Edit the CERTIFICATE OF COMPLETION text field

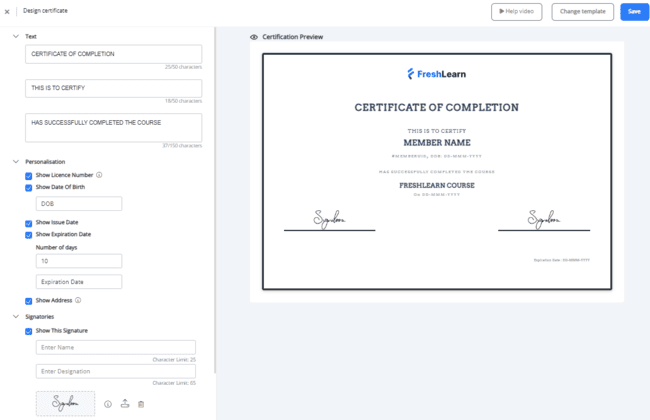(x=114, y=54)
